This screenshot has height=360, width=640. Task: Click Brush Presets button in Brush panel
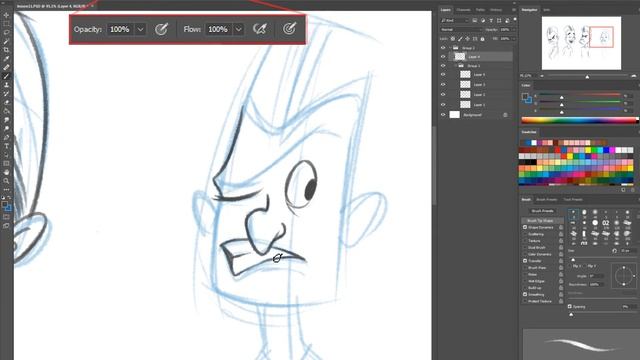(542, 211)
